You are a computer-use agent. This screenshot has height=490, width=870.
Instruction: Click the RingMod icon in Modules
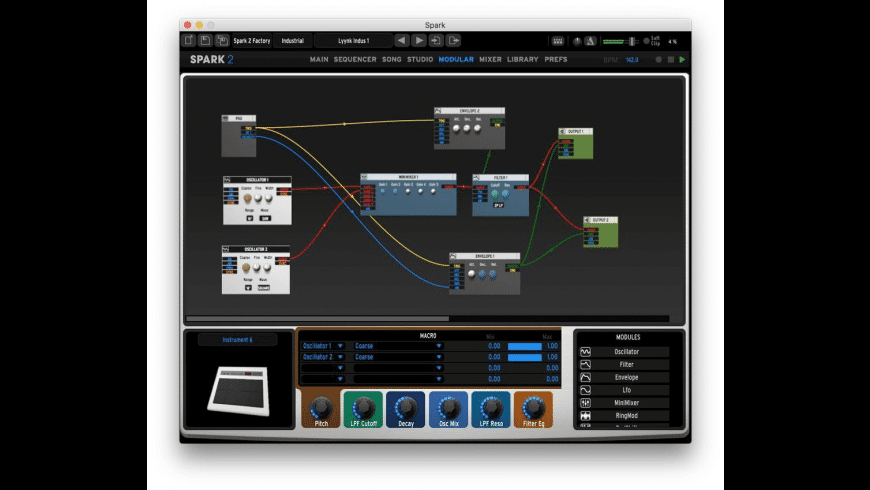[x=585, y=416]
